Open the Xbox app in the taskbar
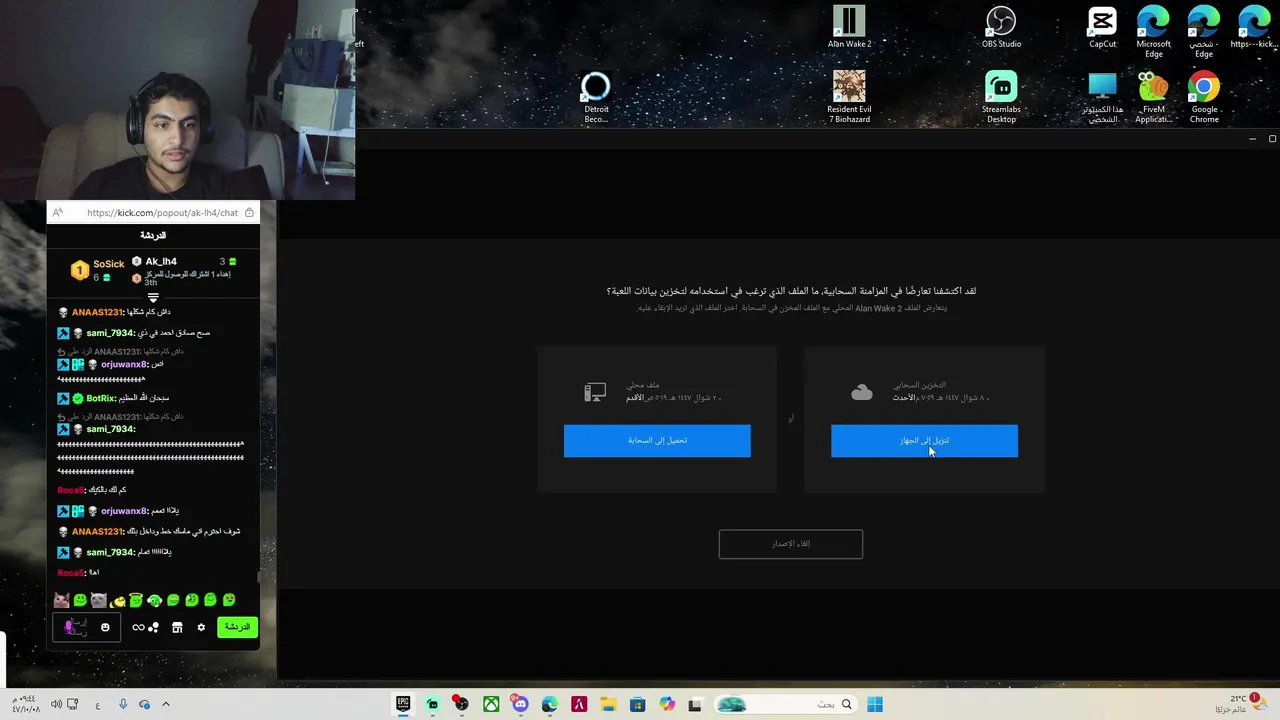This screenshot has width=1280, height=720. [491, 705]
